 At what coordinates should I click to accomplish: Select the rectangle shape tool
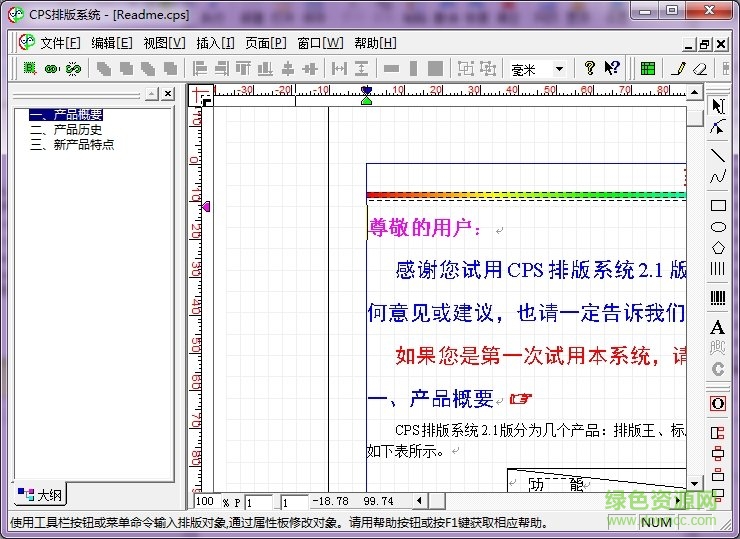coord(717,205)
